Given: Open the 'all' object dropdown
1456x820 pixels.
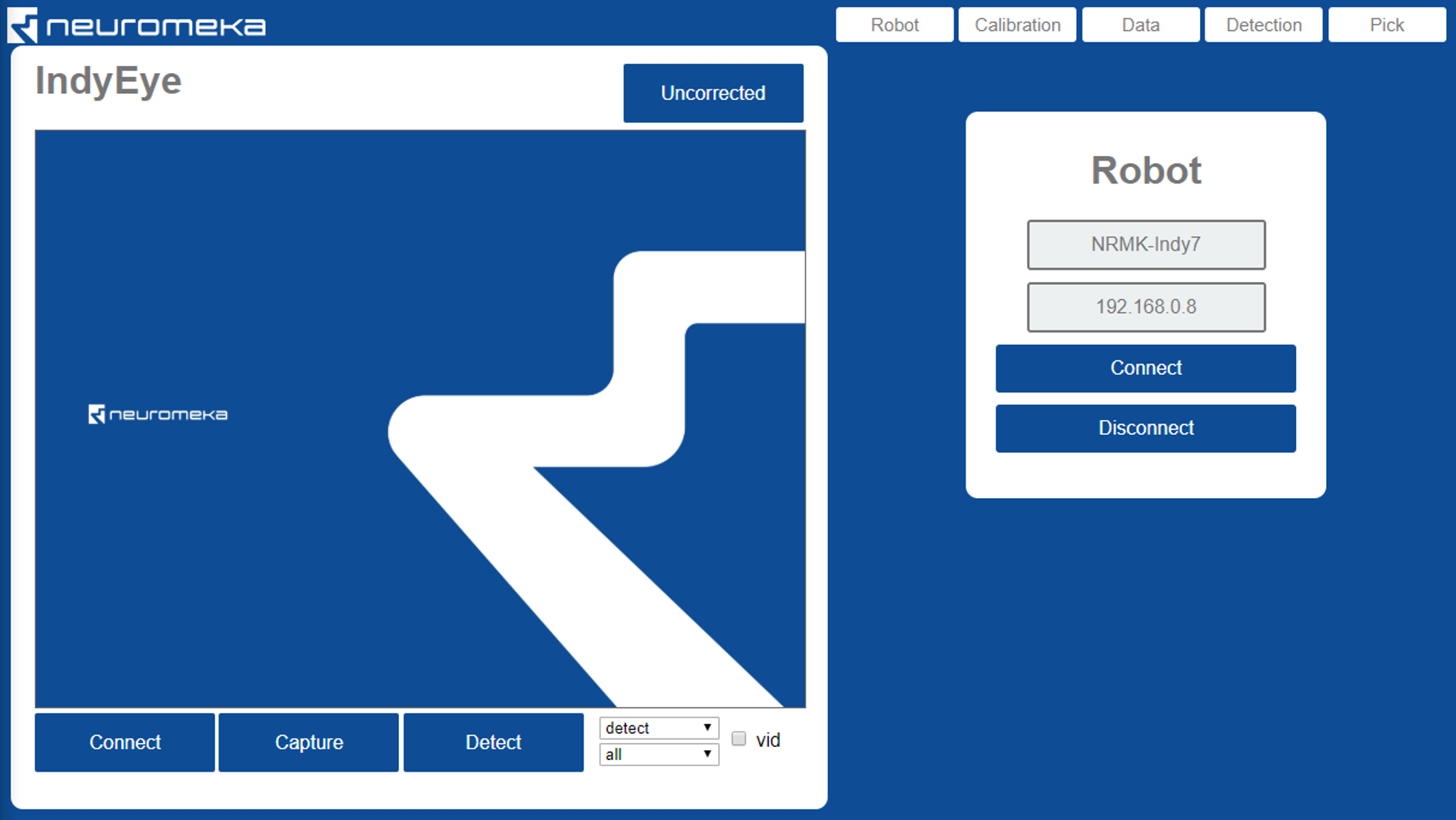Looking at the screenshot, I should [659, 755].
